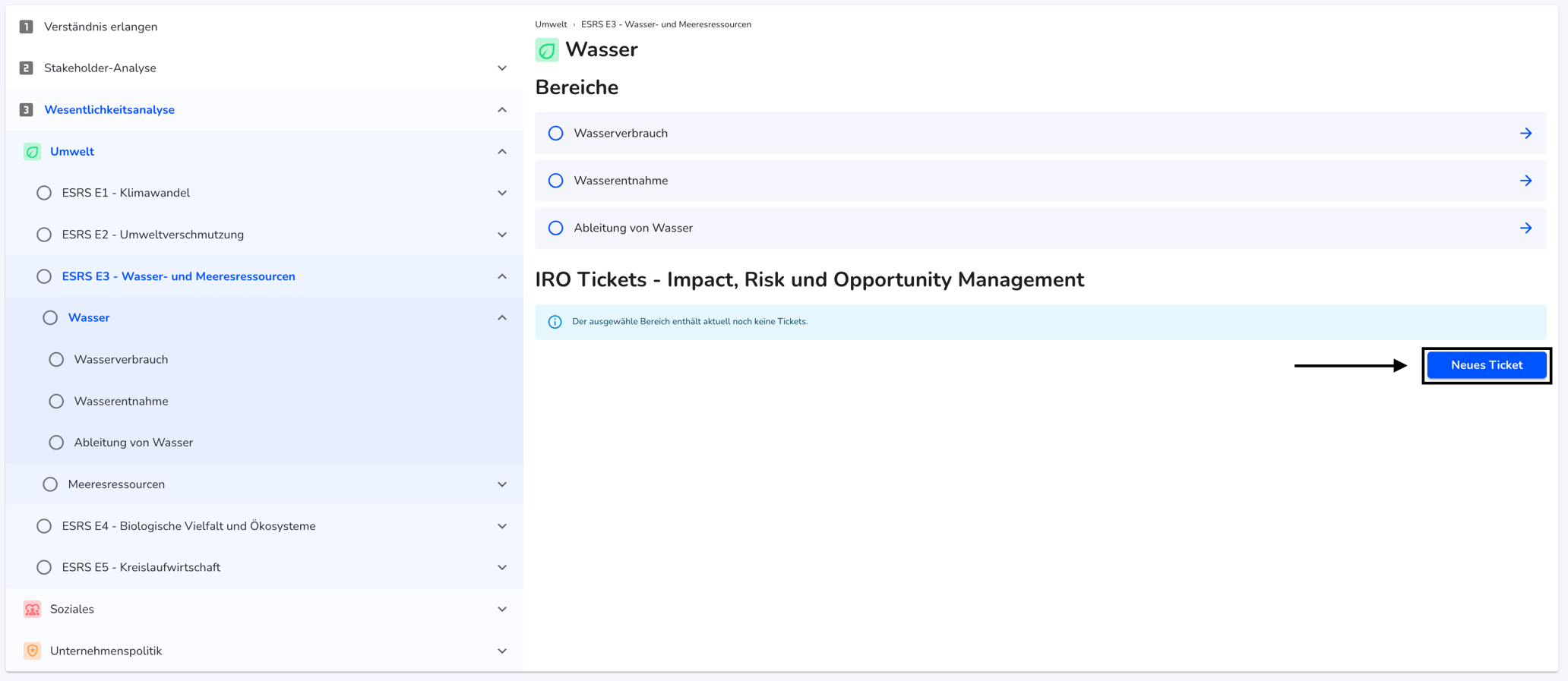
Task: Open Ableitung von Wasser via its arrow icon
Action: [1525, 228]
